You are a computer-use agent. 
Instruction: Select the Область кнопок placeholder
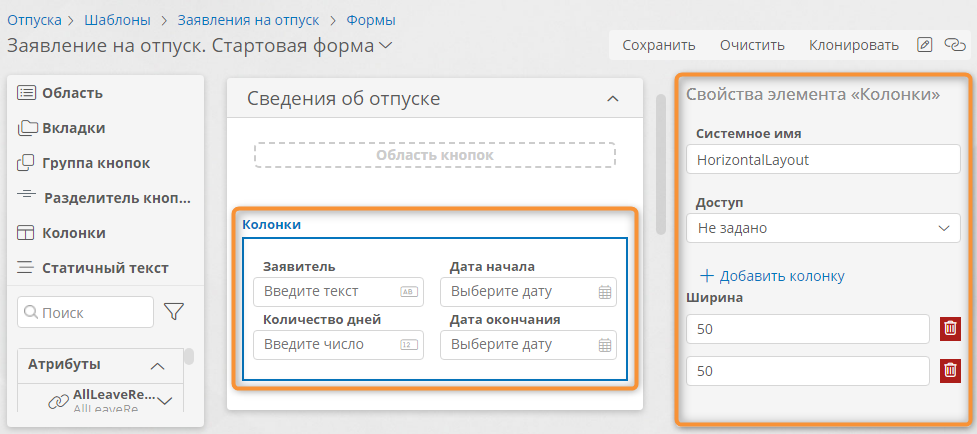tap(435, 155)
